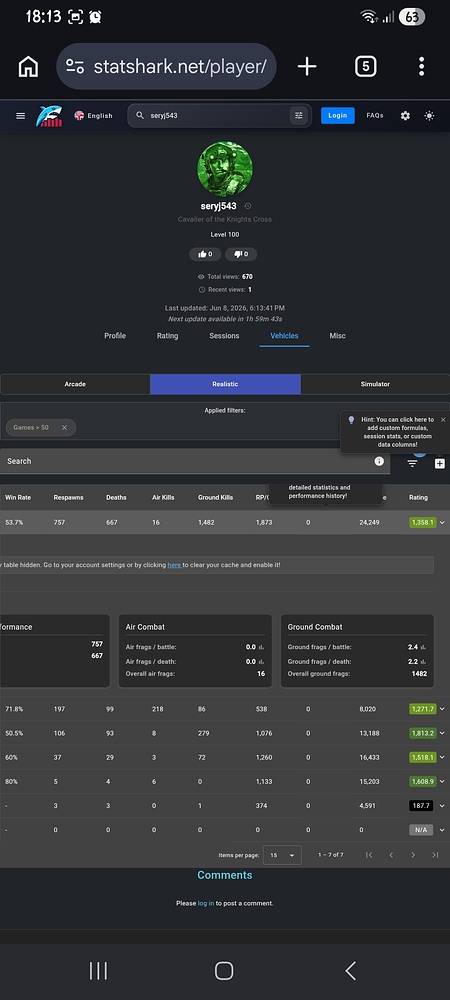The image size is (450, 1000).
Task: Open the tab switcher showing 5
Action: pyautogui.click(x=365, y=66)
